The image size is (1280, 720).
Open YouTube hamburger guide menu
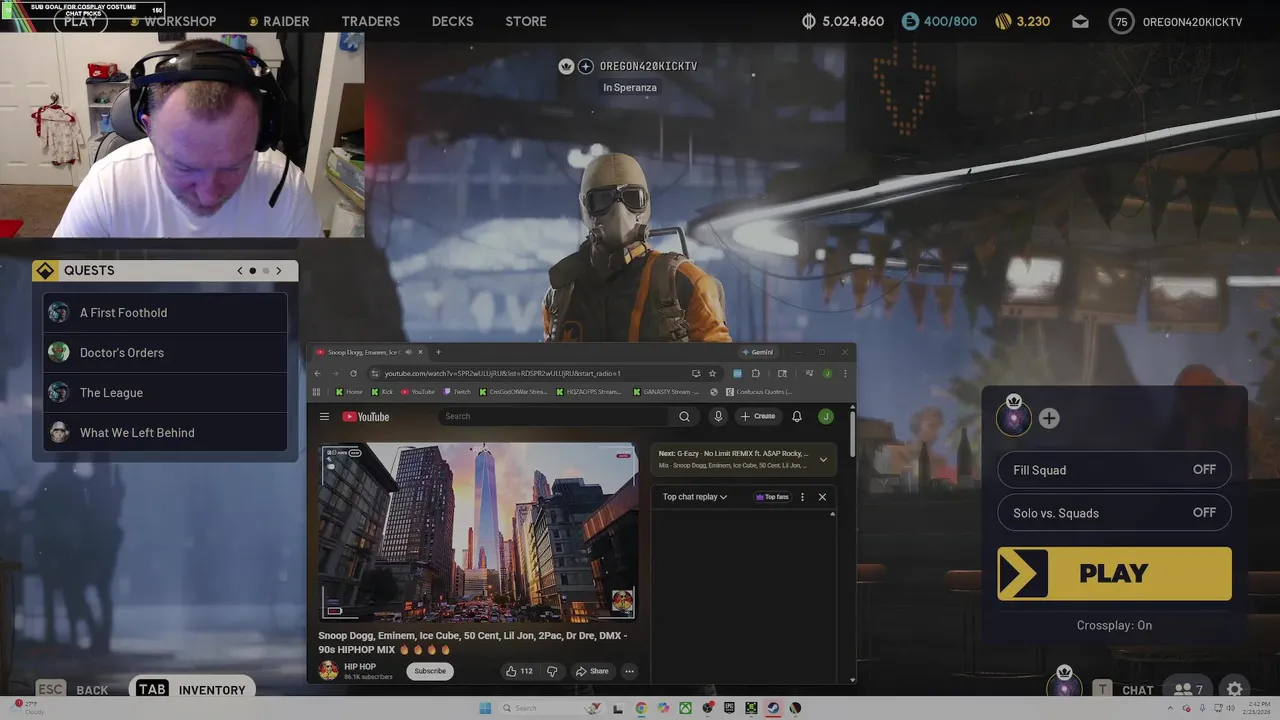tap(324, 416)
